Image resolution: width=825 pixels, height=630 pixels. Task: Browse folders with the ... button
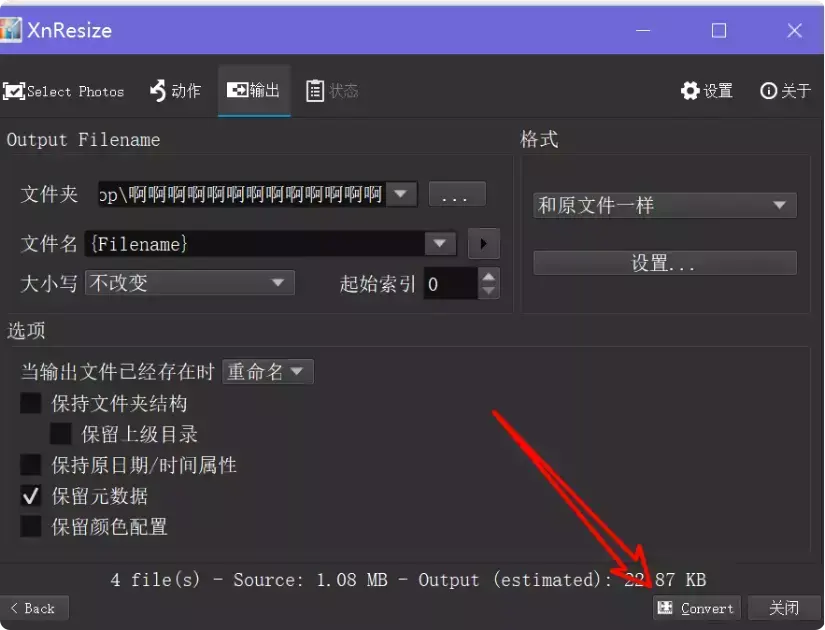(456, 194)
